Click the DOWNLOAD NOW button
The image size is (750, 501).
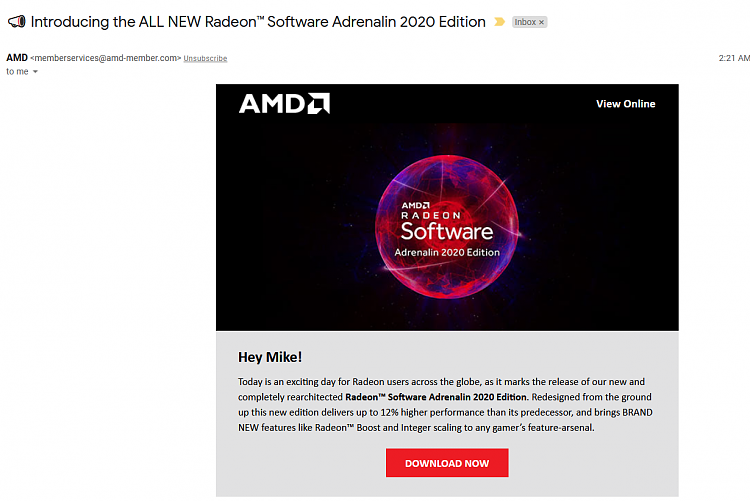pos(447,463)
